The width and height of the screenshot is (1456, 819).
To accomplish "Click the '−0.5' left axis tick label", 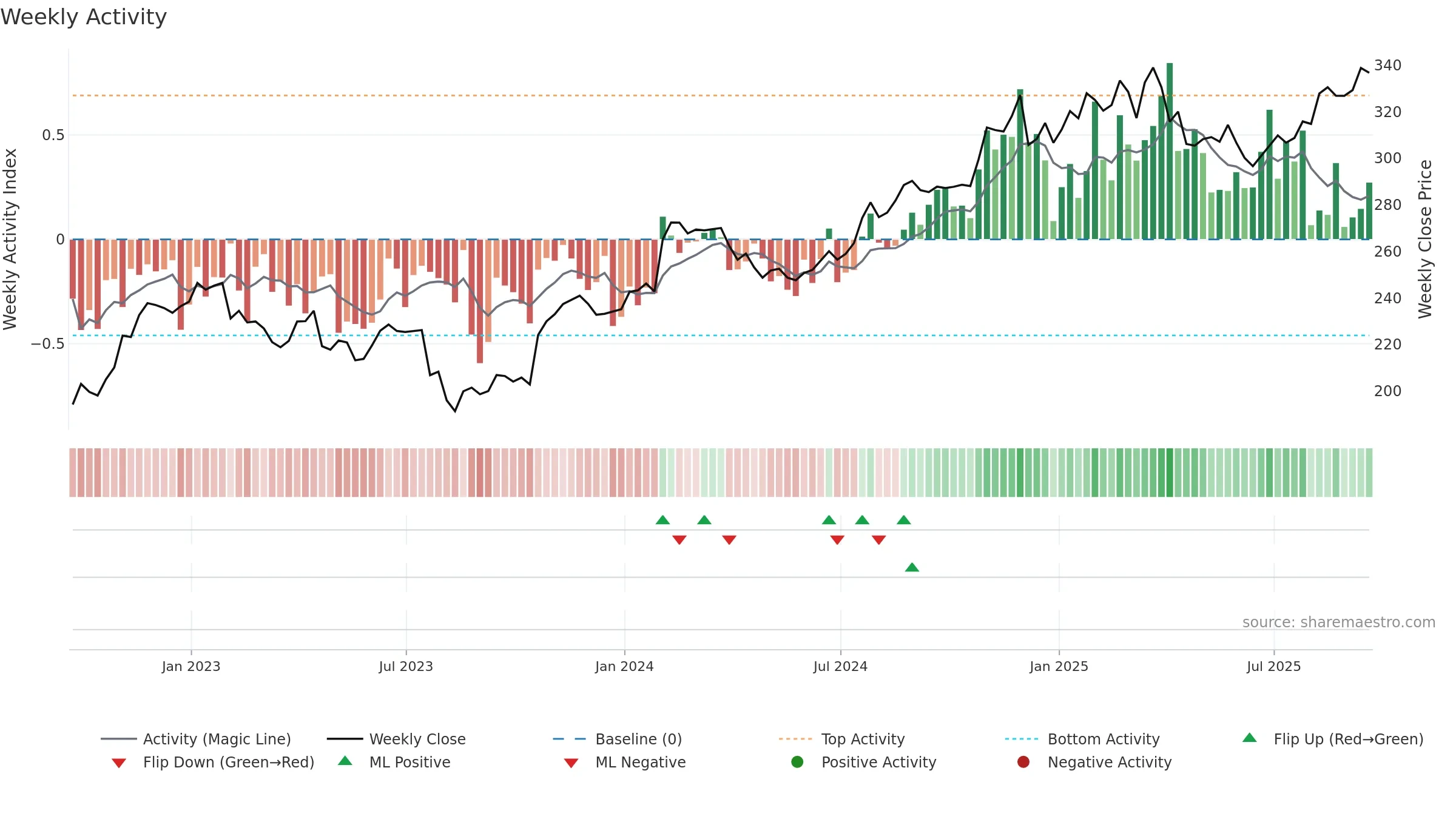I will click(x=47, y=344).
